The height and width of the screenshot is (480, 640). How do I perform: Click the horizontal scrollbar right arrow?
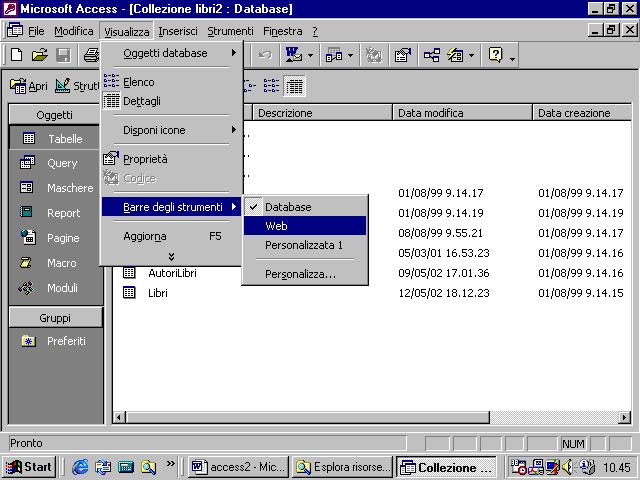(x=624, y=417)
